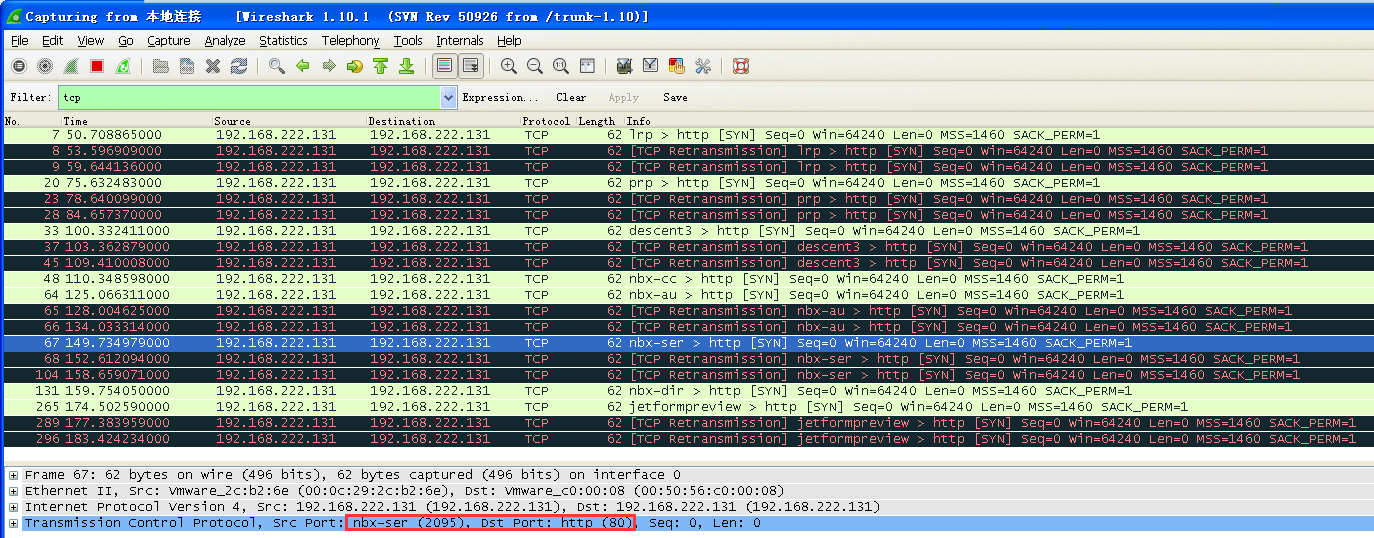Go back in packet history
Viewport: 1374px width, 538px height.
[x=303, y=66]
